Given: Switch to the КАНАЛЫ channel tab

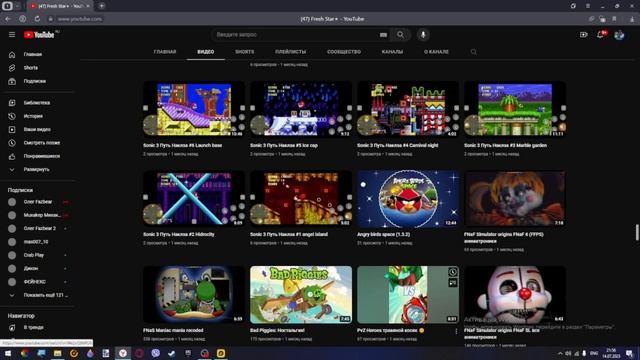Looking at the screenshot, I should click(392, 52).
